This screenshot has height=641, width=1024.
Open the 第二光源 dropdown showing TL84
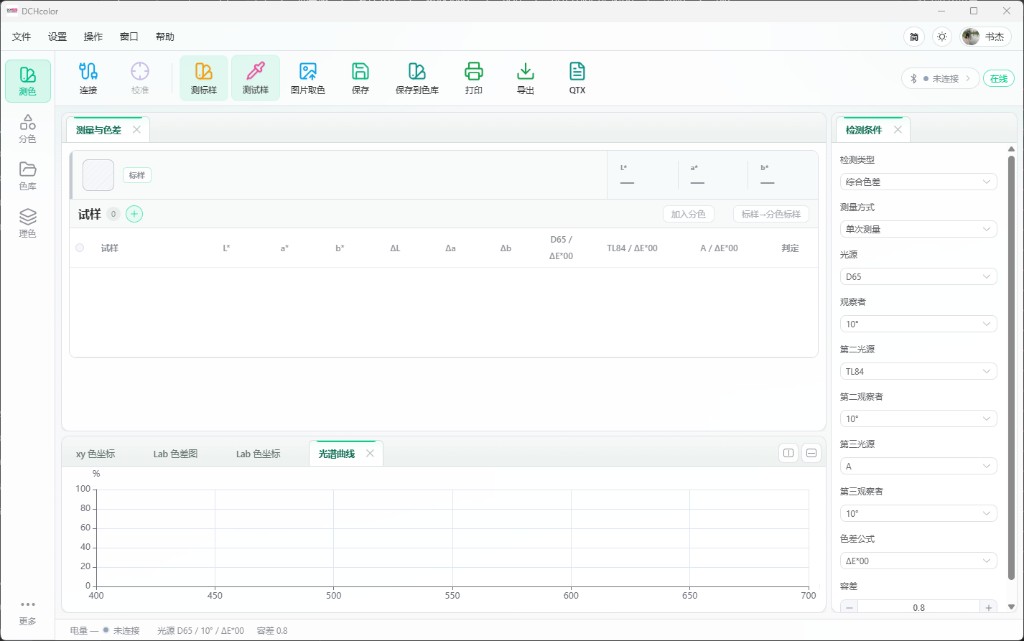(x=918, y=371)
